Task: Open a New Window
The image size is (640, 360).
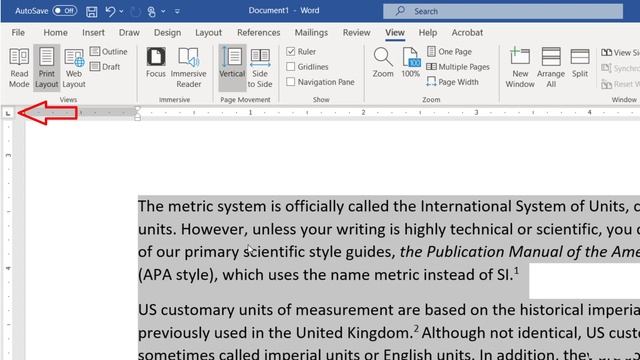Action: tap(520, 67)
